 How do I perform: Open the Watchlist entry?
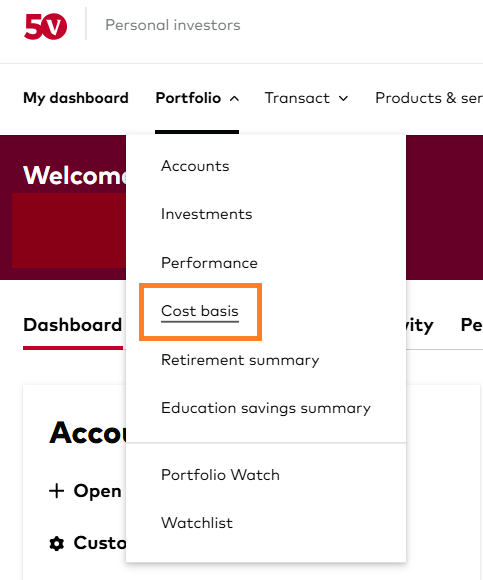point(197,523)
